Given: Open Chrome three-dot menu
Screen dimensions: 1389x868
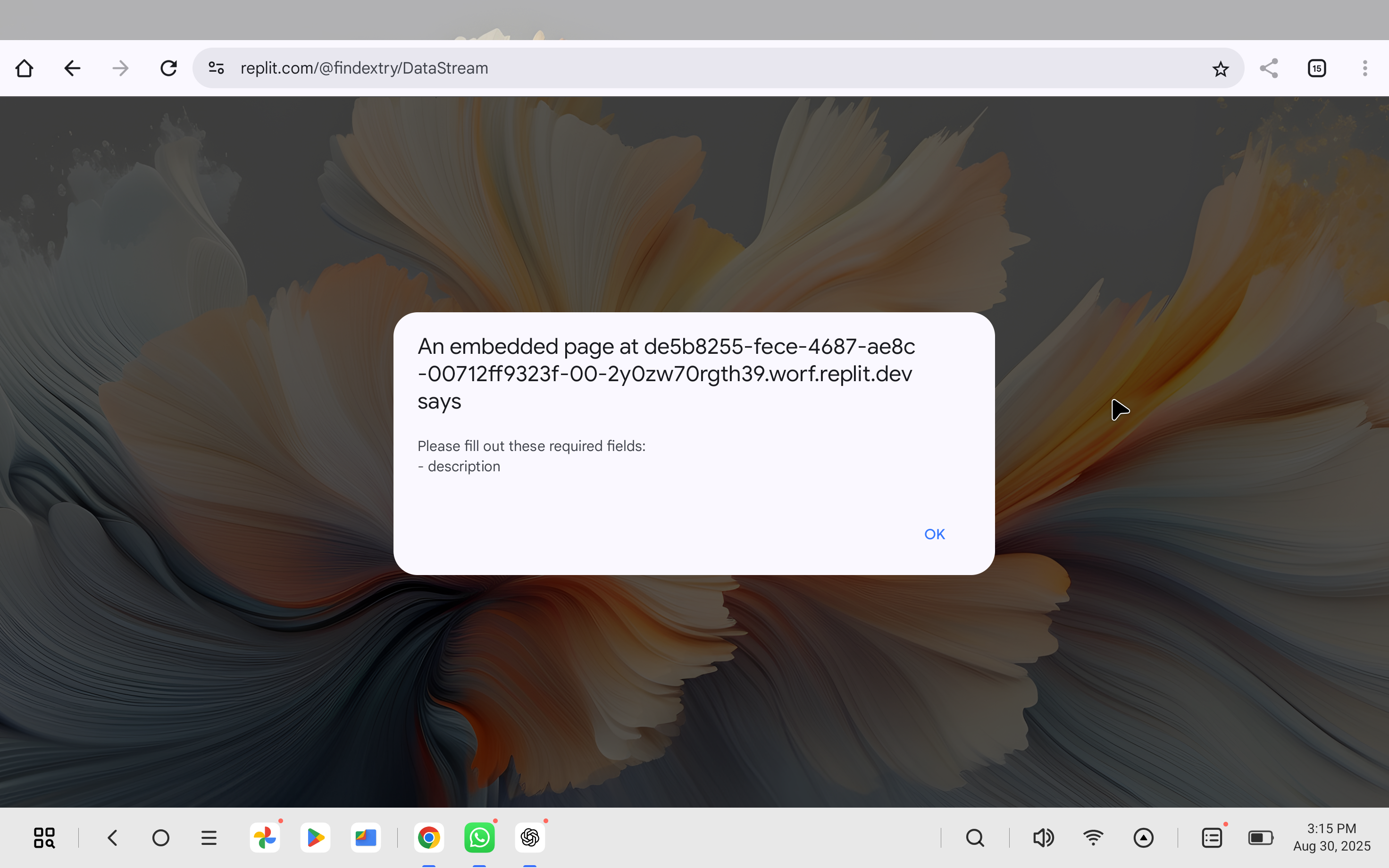Looking at the screenshot, I should (x=1365, y=68).
